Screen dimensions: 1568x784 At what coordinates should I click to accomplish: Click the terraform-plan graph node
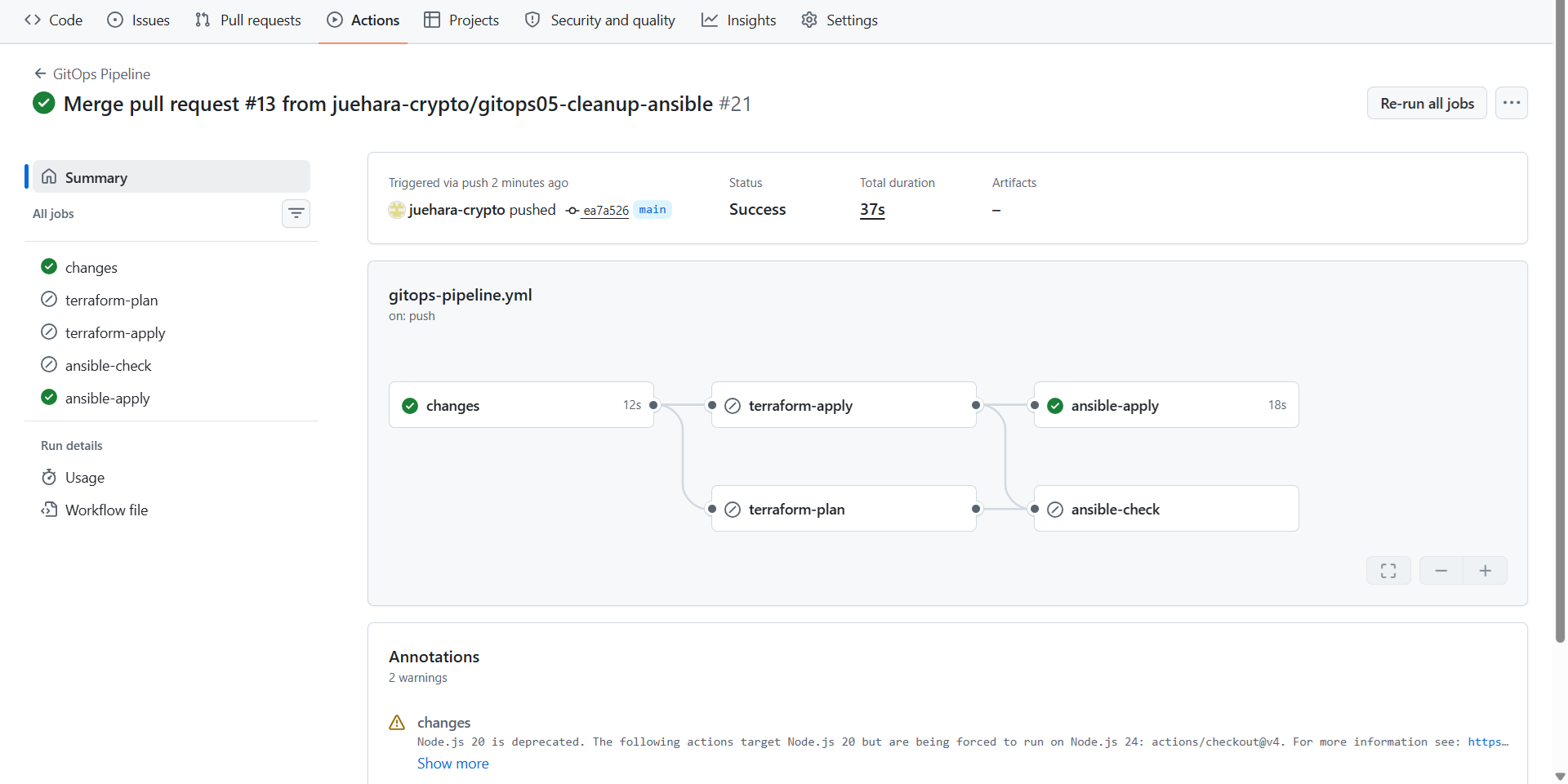[x=844, y=509]
